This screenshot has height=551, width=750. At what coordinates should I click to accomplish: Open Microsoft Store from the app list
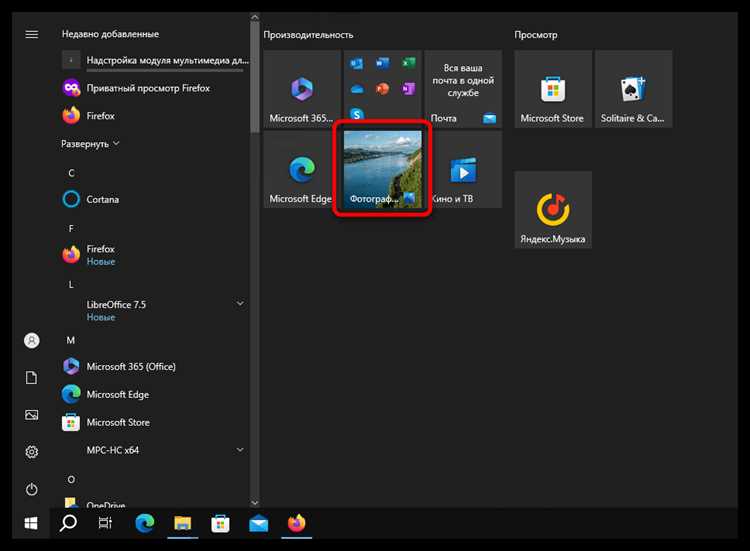tap(155, 422)
